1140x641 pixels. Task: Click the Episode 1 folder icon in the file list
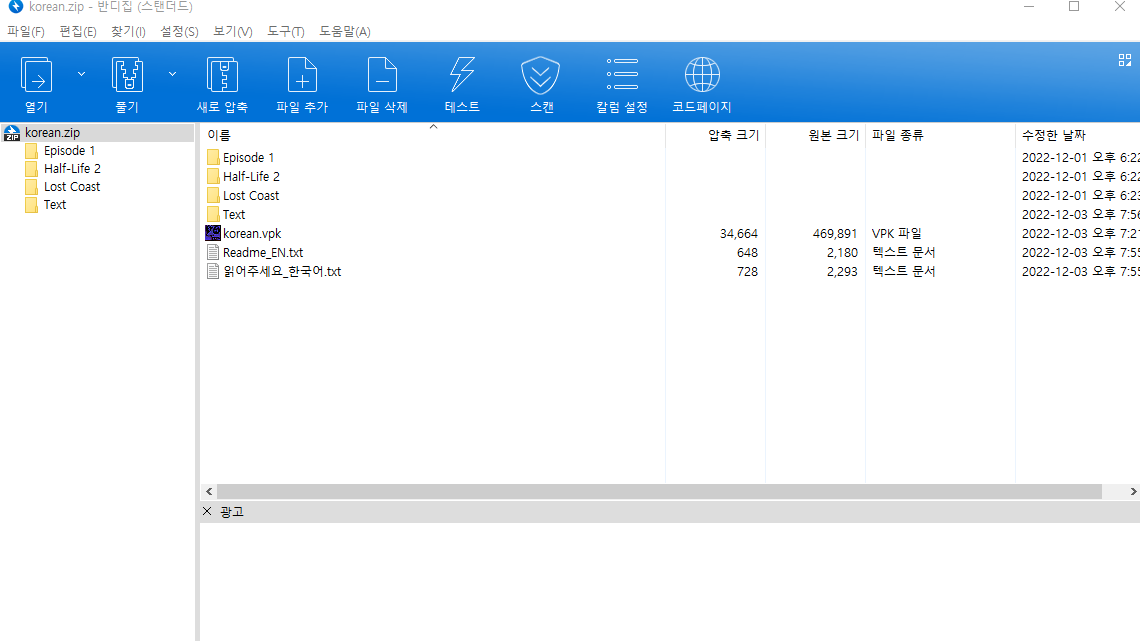click(213, 158)
